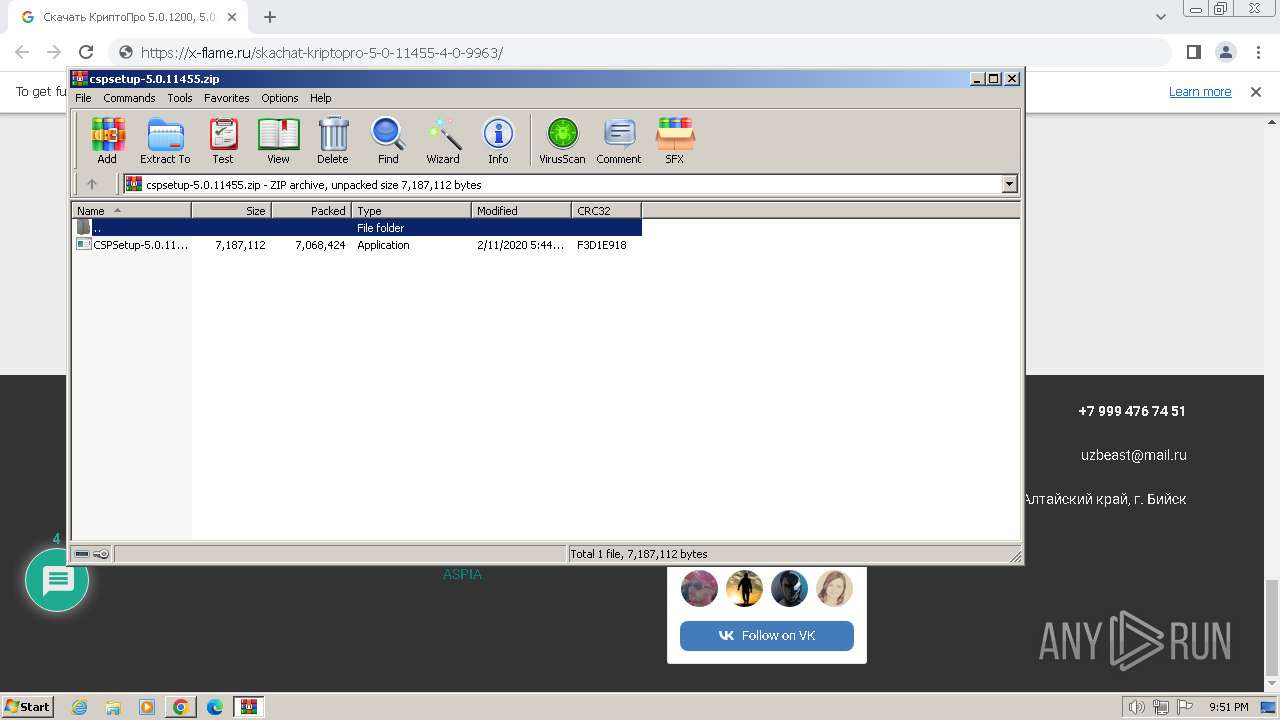Viewport: 1280px width, 720px height.
Task: Open Chrome tab search chevron
Action: point(1161,17)
